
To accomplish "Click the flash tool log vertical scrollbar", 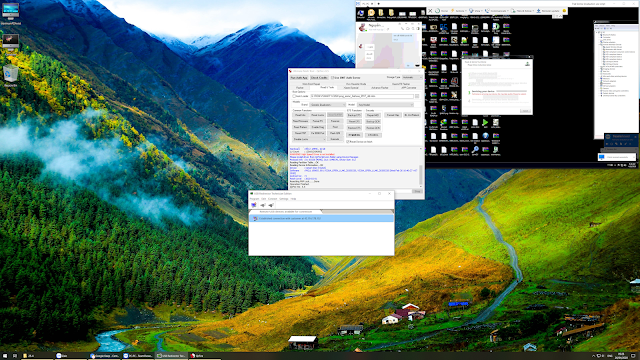I will [x=421, y=167].
